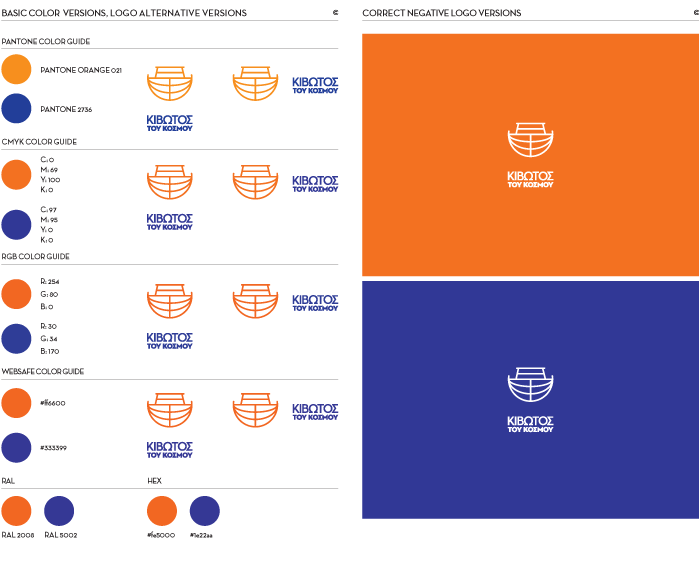Select the Pantone Orange 021 color circle

(x=16, y=69)
